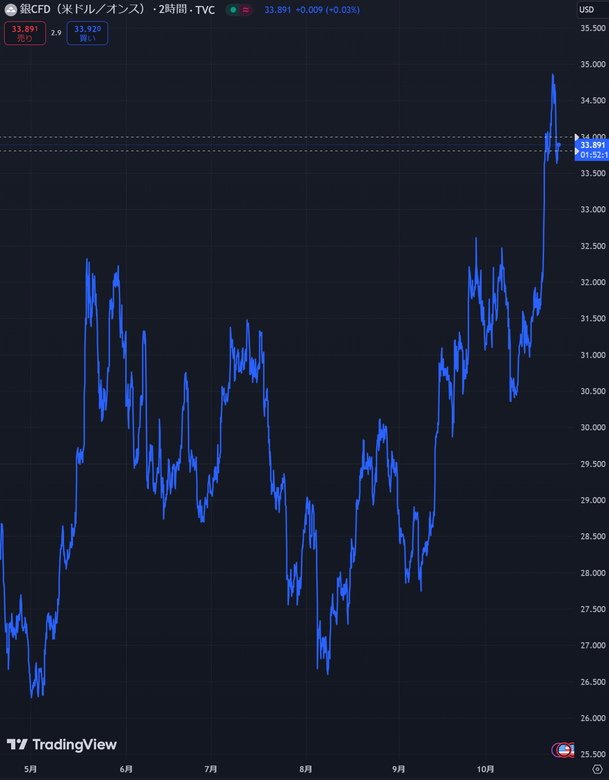Click the red sell button at 33.891
The width and height of the screenshot is (609, 780).
[x=25, y=33]
